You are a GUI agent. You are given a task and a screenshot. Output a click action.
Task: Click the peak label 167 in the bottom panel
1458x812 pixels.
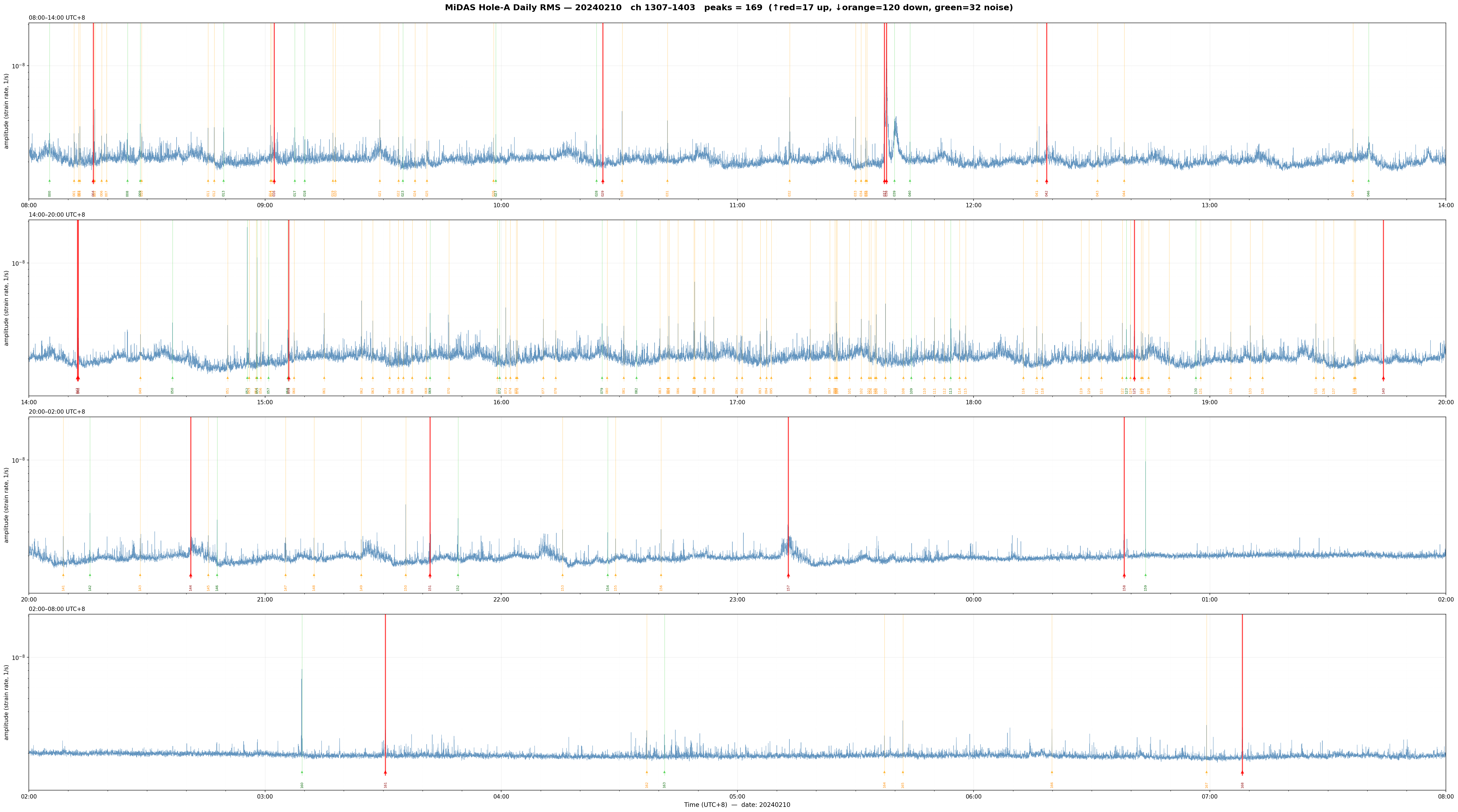1206,785
